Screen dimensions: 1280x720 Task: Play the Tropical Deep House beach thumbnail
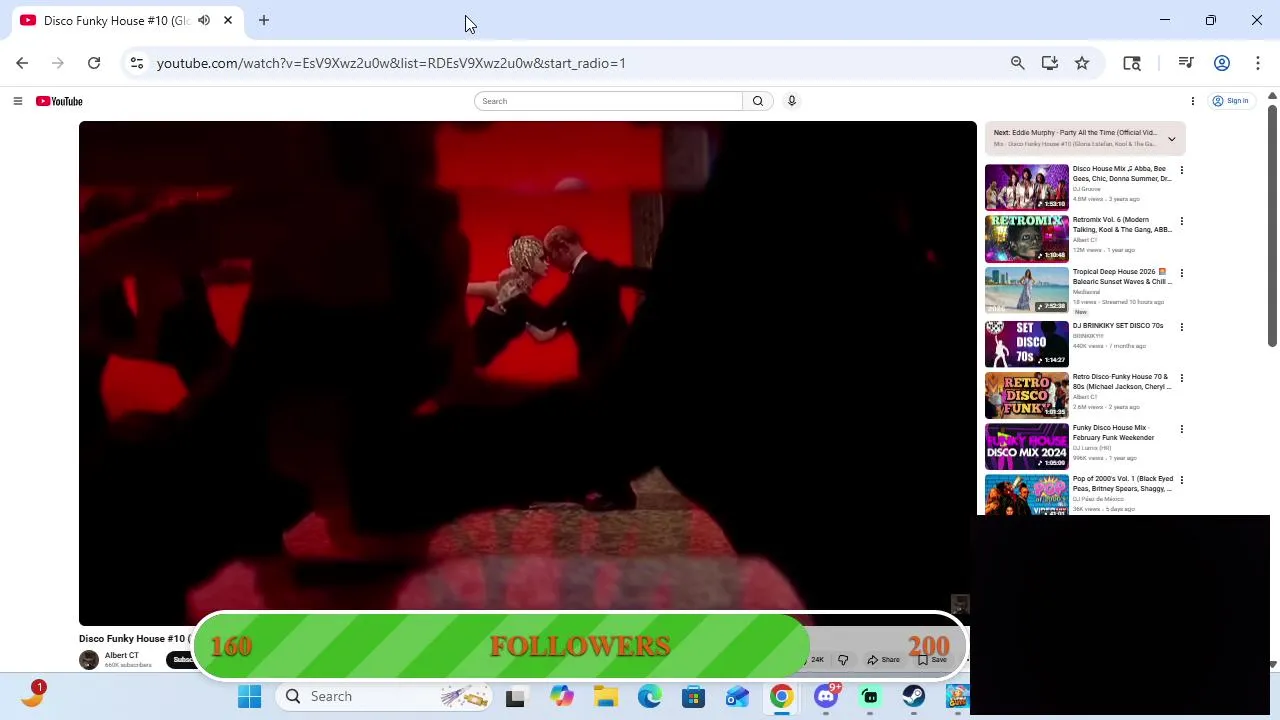pos(1026,290)
